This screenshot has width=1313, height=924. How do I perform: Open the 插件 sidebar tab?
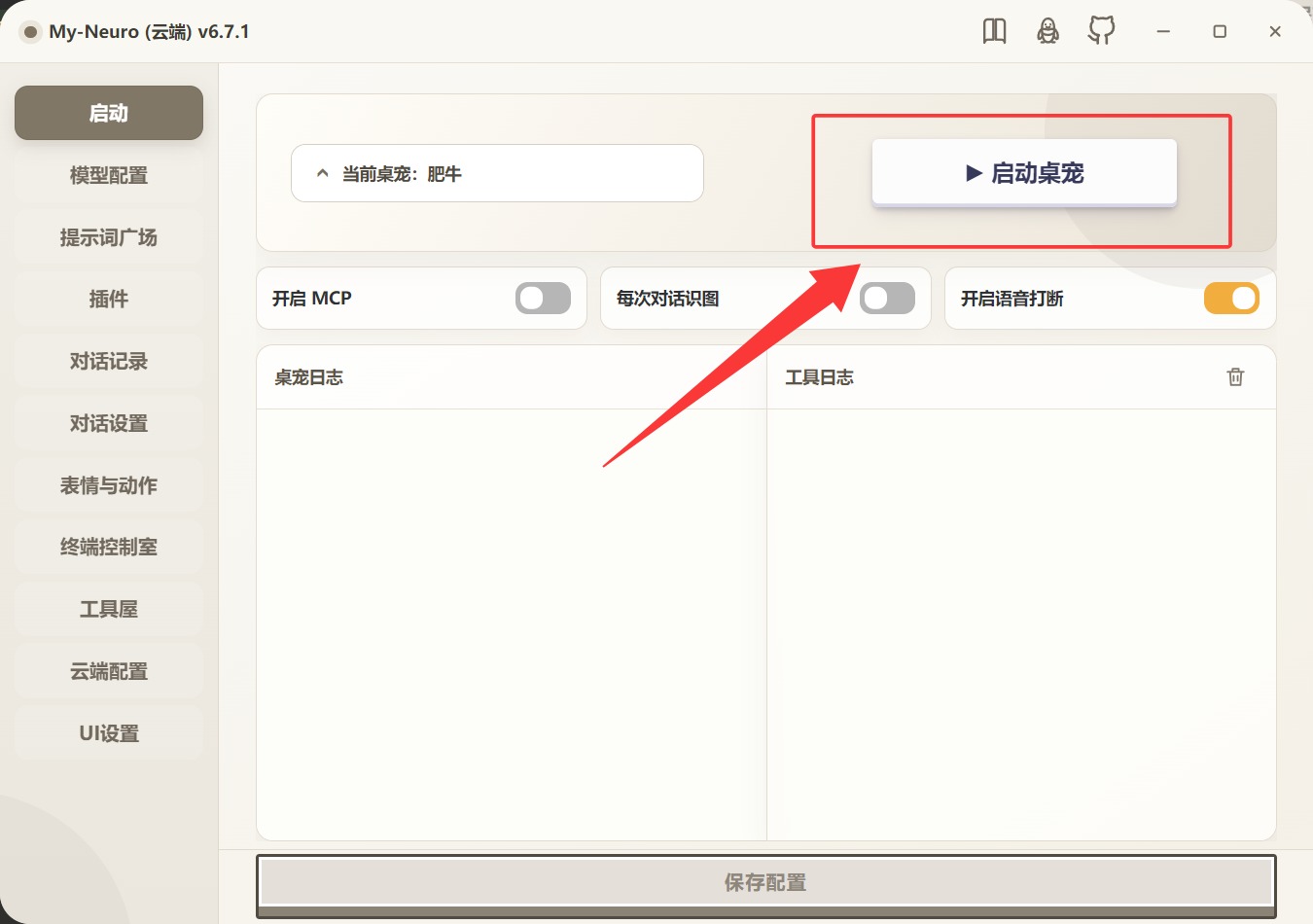(x=109, y=299)
